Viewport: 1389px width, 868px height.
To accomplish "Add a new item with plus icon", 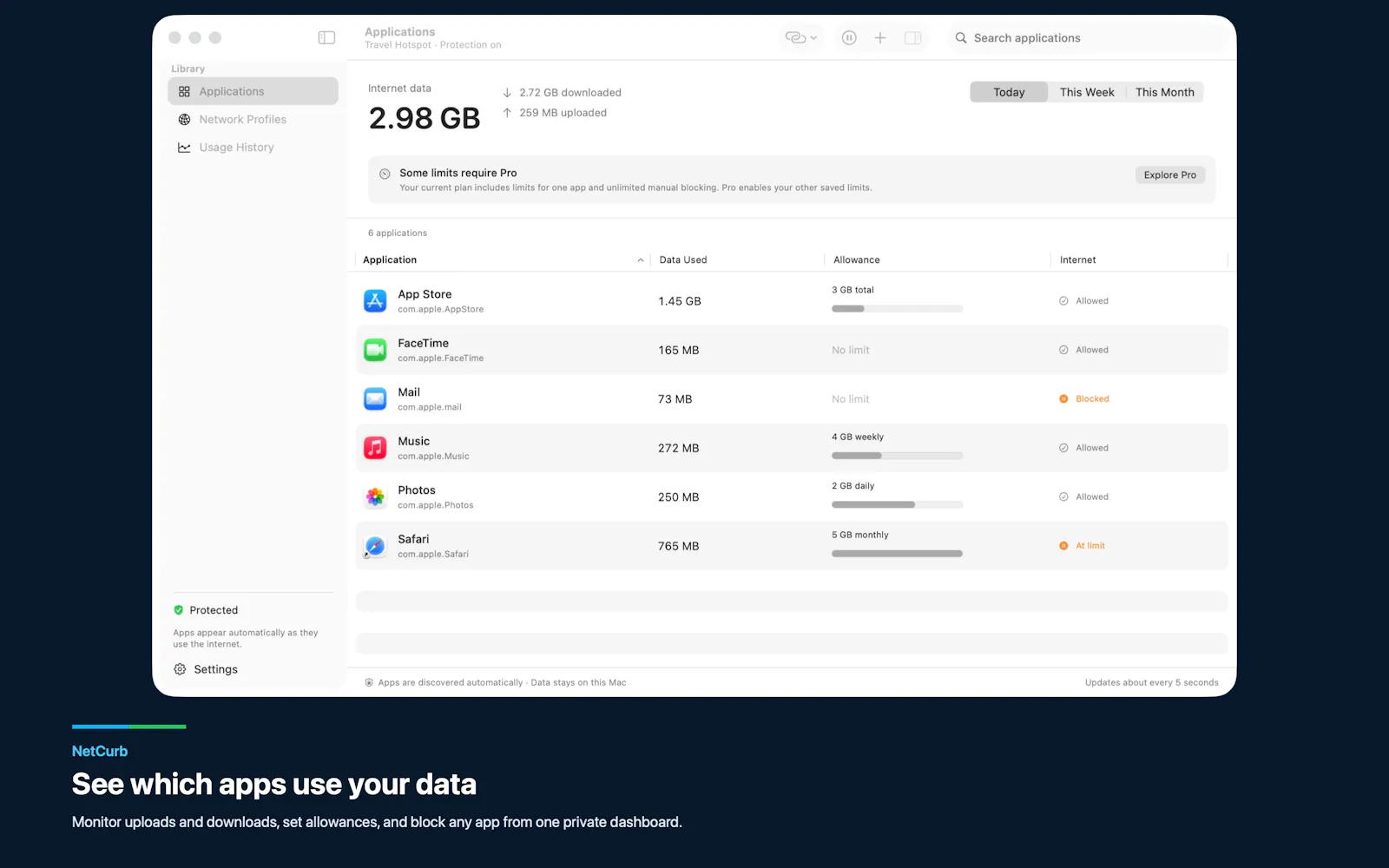I will click(x=880, y=37).
